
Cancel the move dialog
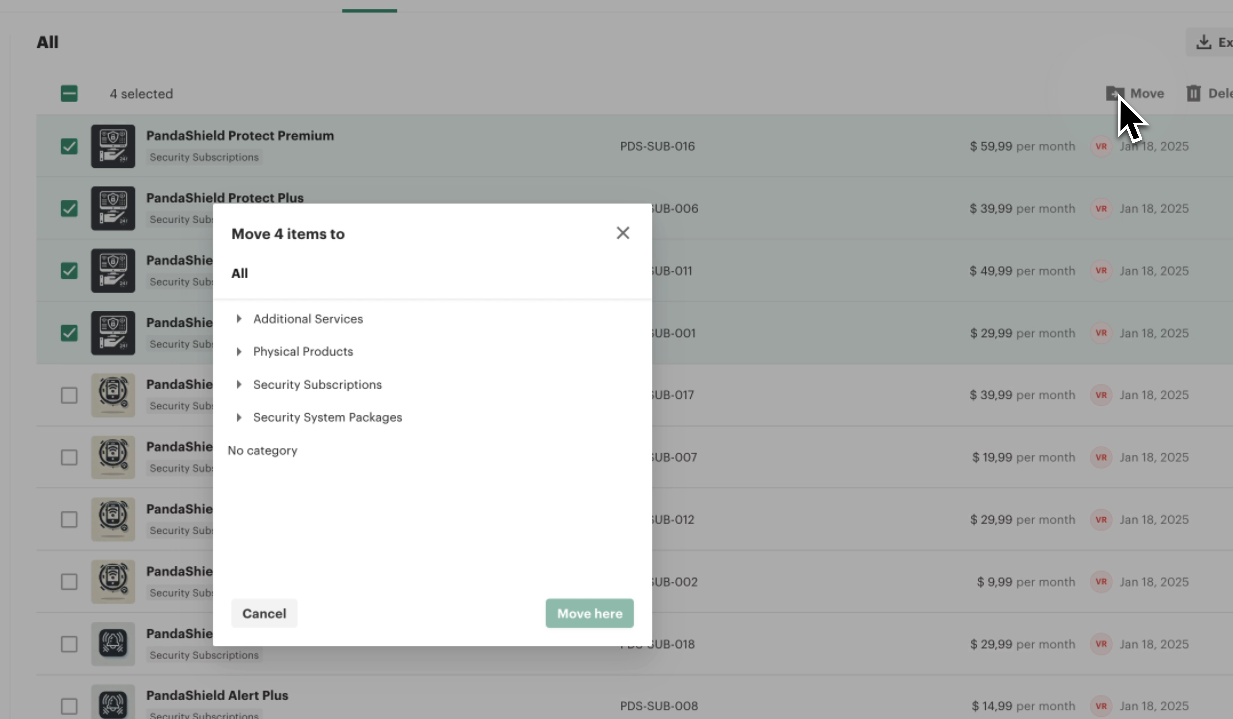264,613
